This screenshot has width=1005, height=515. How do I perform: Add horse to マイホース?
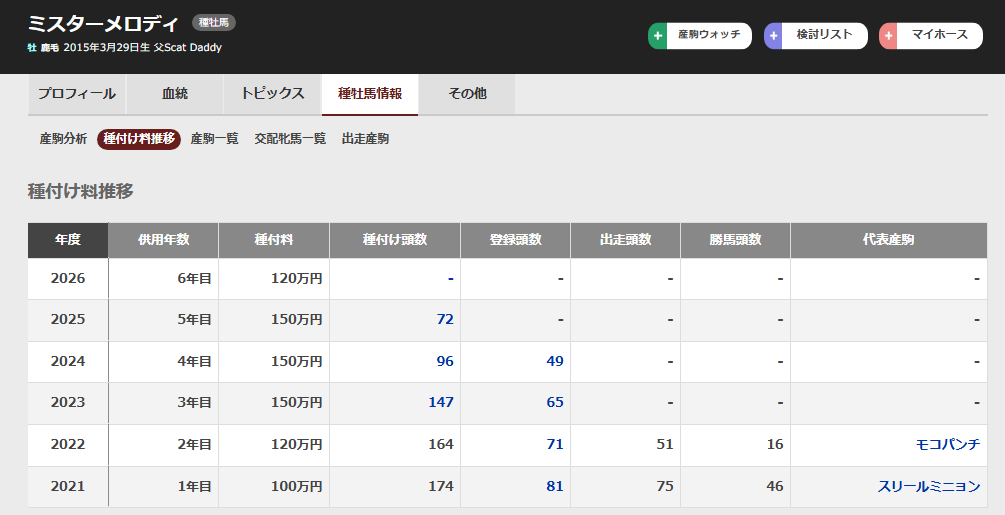pos(931,36)
